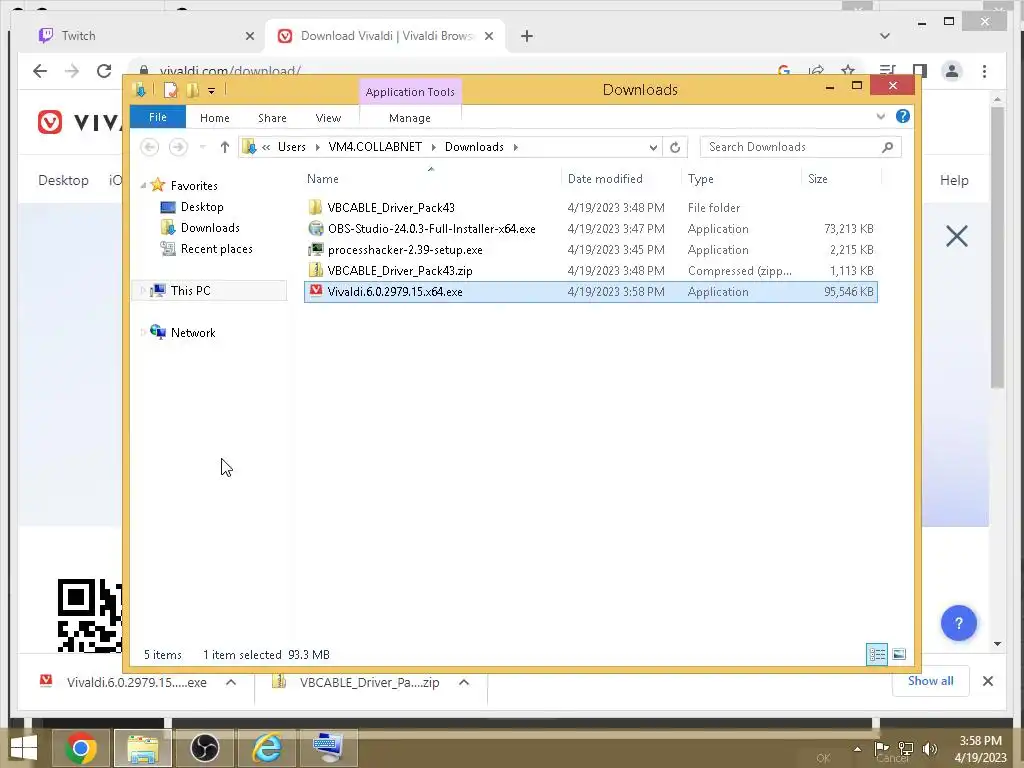Open Chrome tab search chevron
The width and height of the screenshot is (1024, 768).
click(884, 36)
